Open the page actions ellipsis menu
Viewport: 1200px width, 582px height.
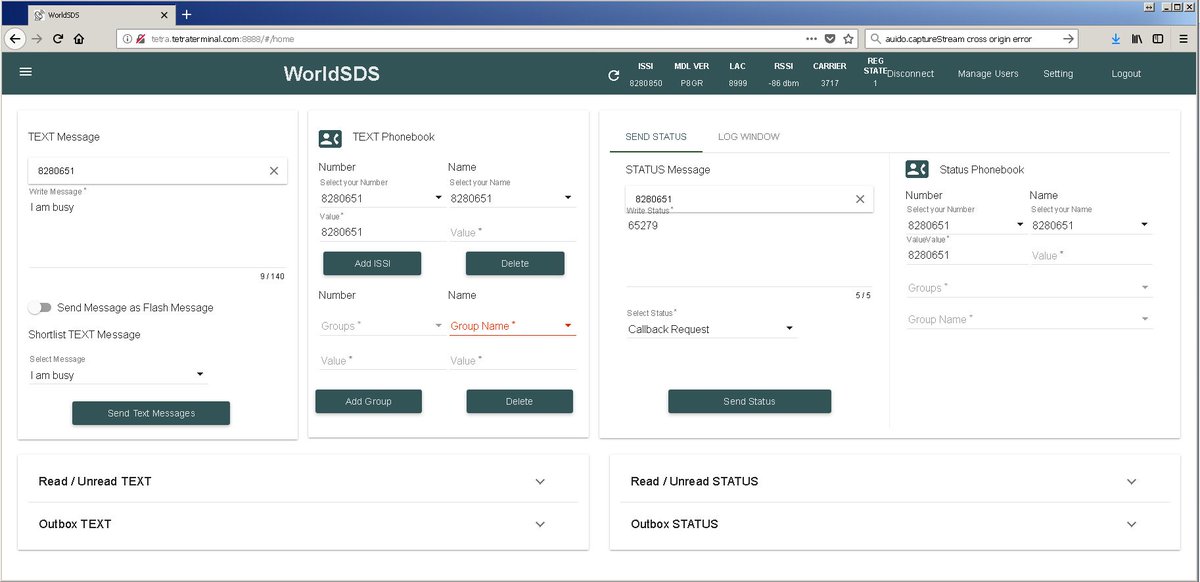pyautogui.click(x=811, y=38)
